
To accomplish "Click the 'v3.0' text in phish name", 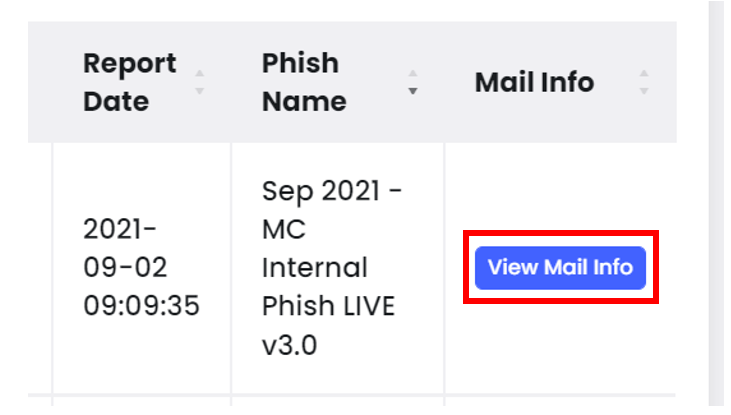I will coord(290,345).
